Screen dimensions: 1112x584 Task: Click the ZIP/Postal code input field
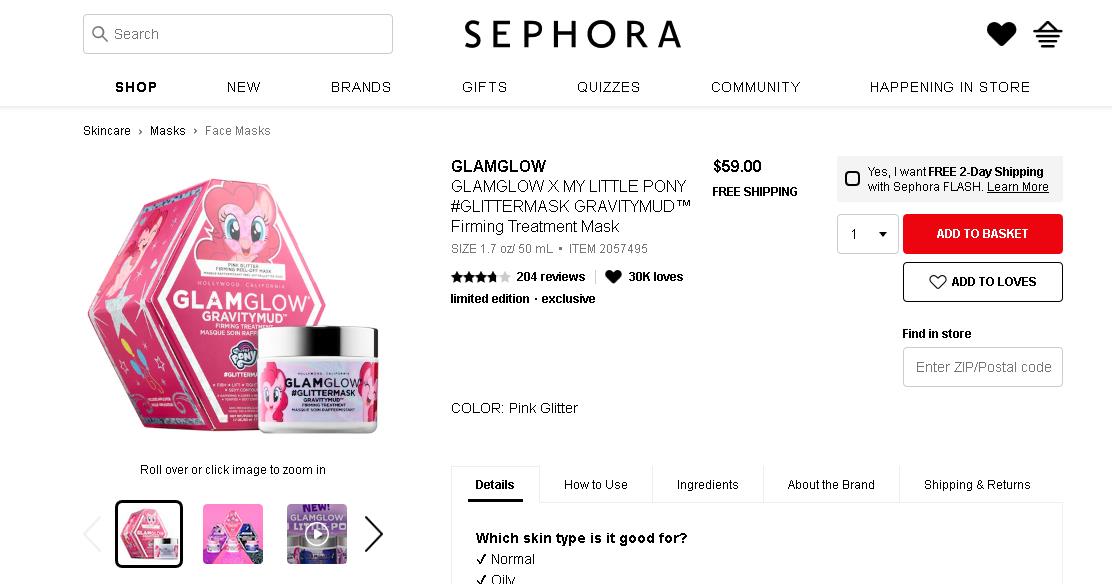pyautogui.click(x=982, y=367)
